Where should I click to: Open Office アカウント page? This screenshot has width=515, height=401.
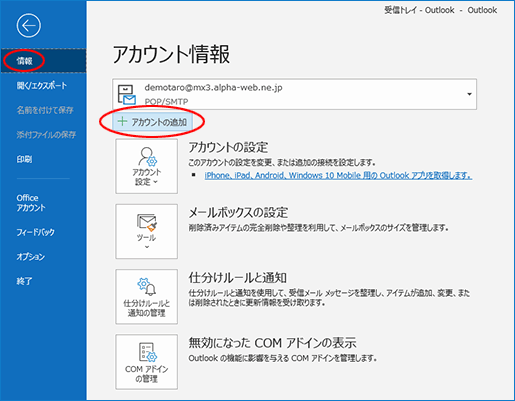[31, 203]
